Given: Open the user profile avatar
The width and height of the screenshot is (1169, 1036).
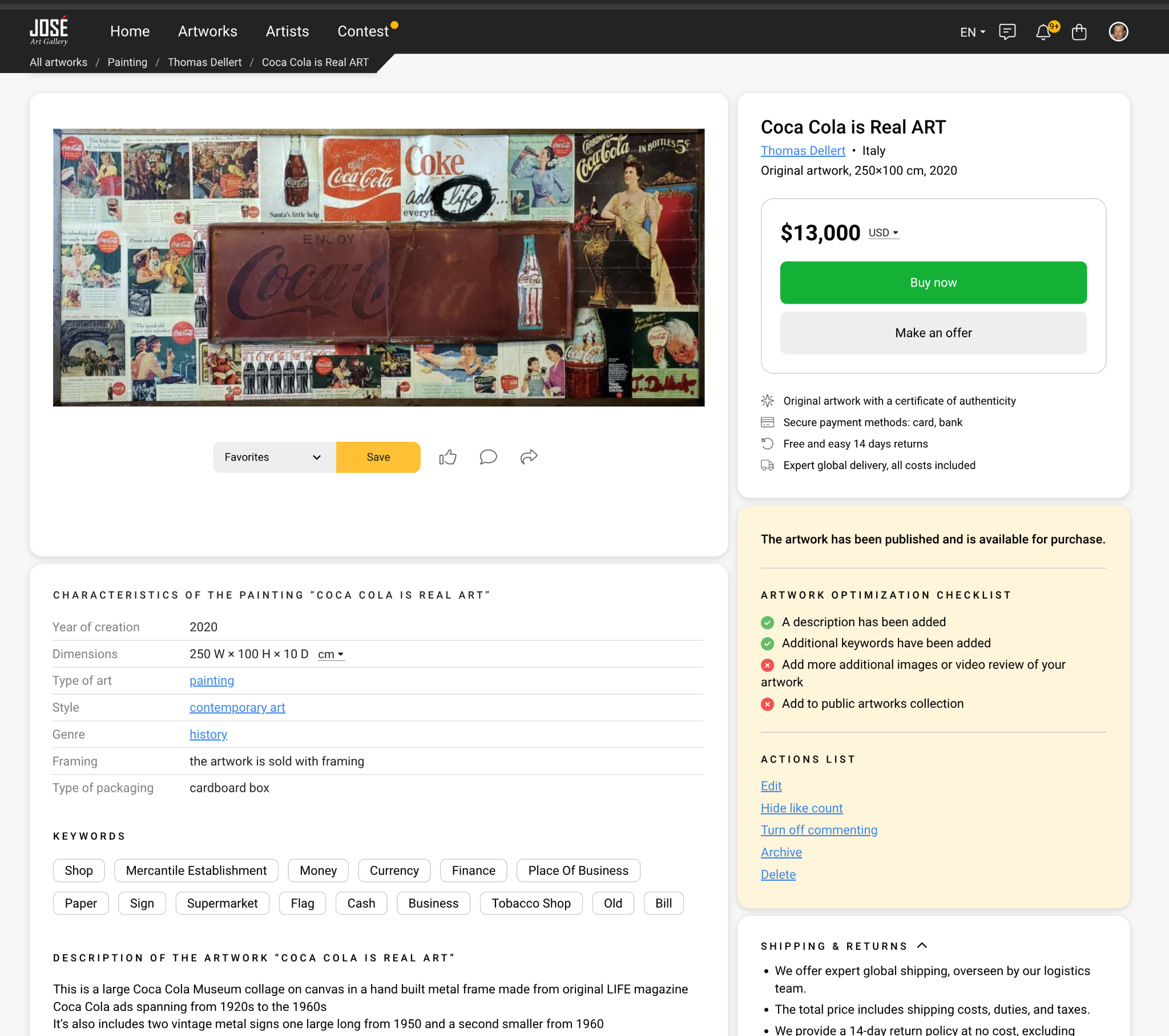Looking at the screenshot, I should click(1118, 31).
